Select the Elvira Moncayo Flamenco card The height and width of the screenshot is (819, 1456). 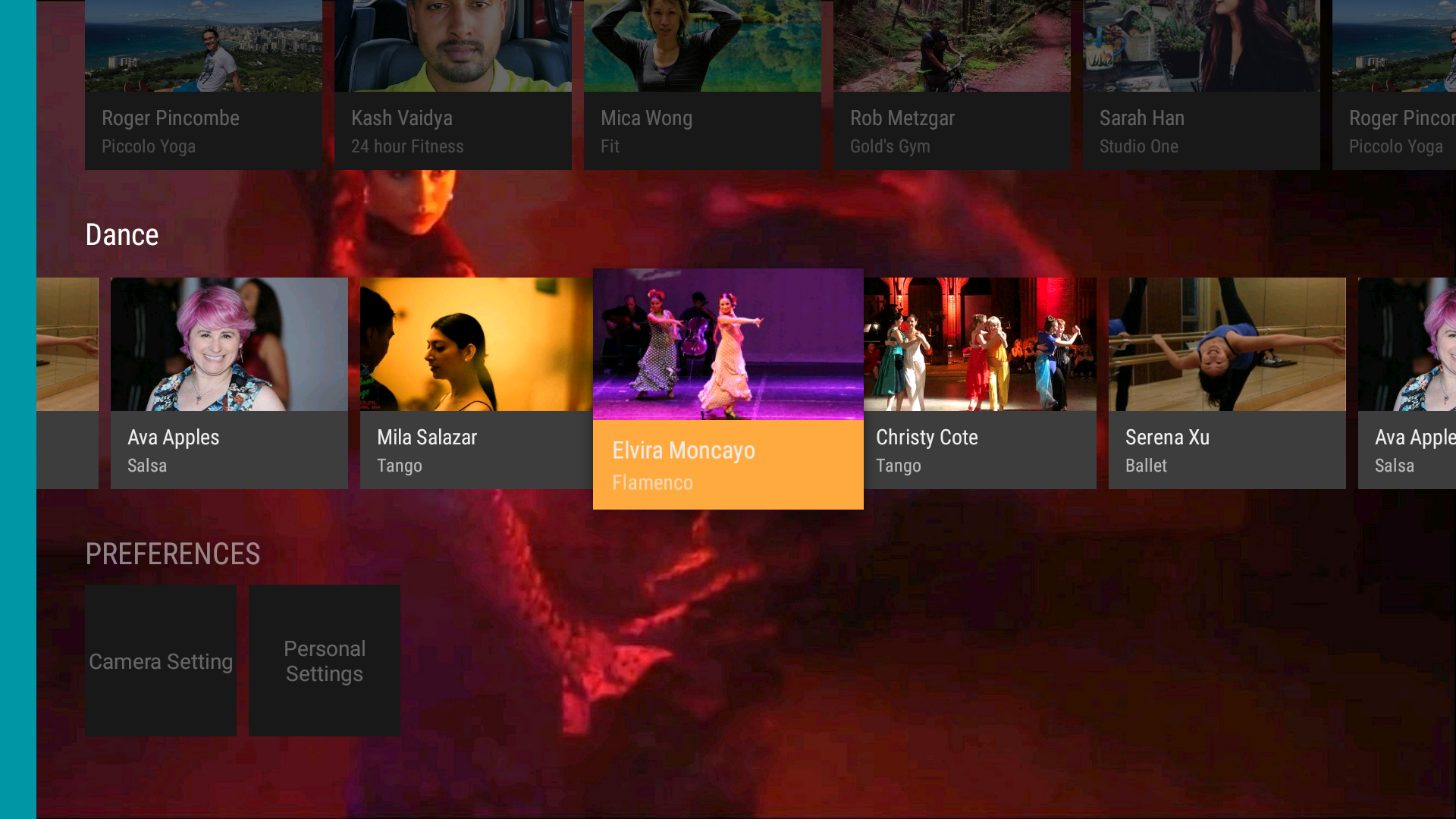click(x=727, y=464)
